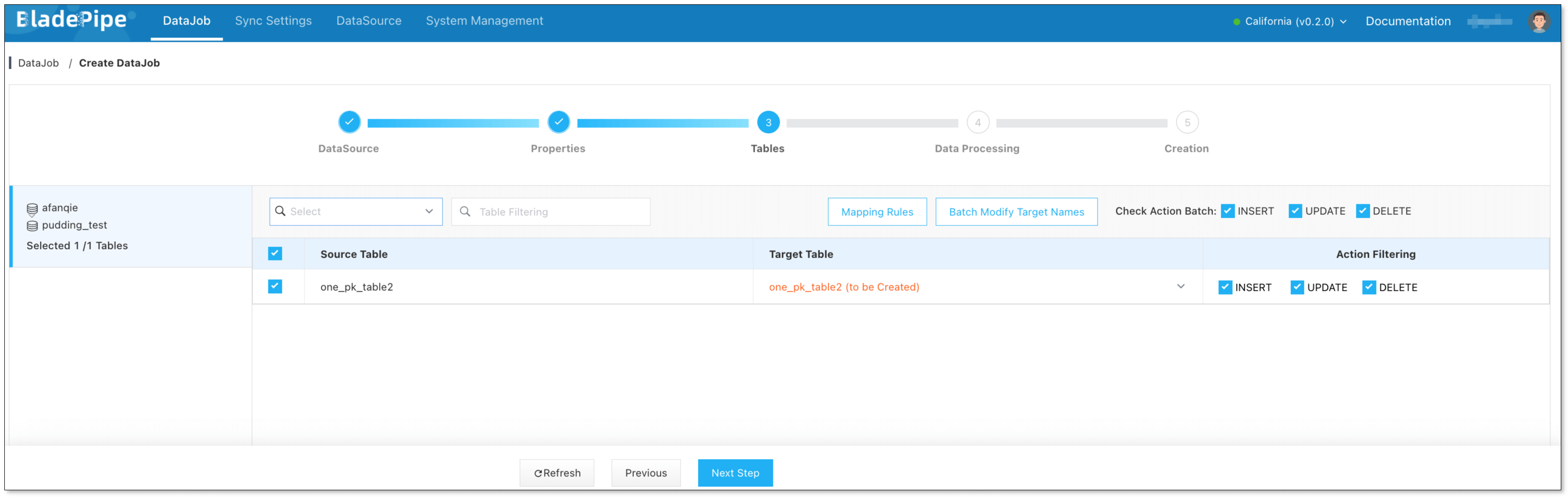Switch to the Sync Settings tab
Screen dimensions: 1568x497
273,21
